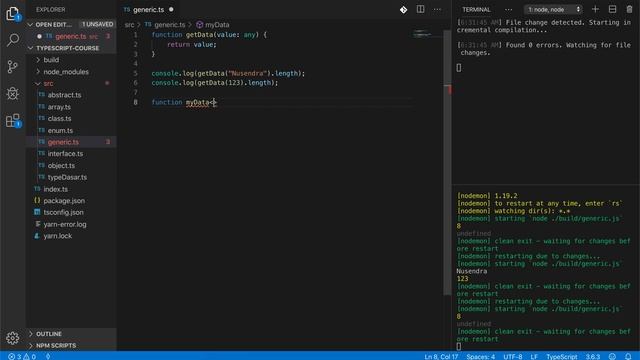Place cursor on line 8 myData code
This screenshot has height=360, width=640.
(x=184, y=102)
